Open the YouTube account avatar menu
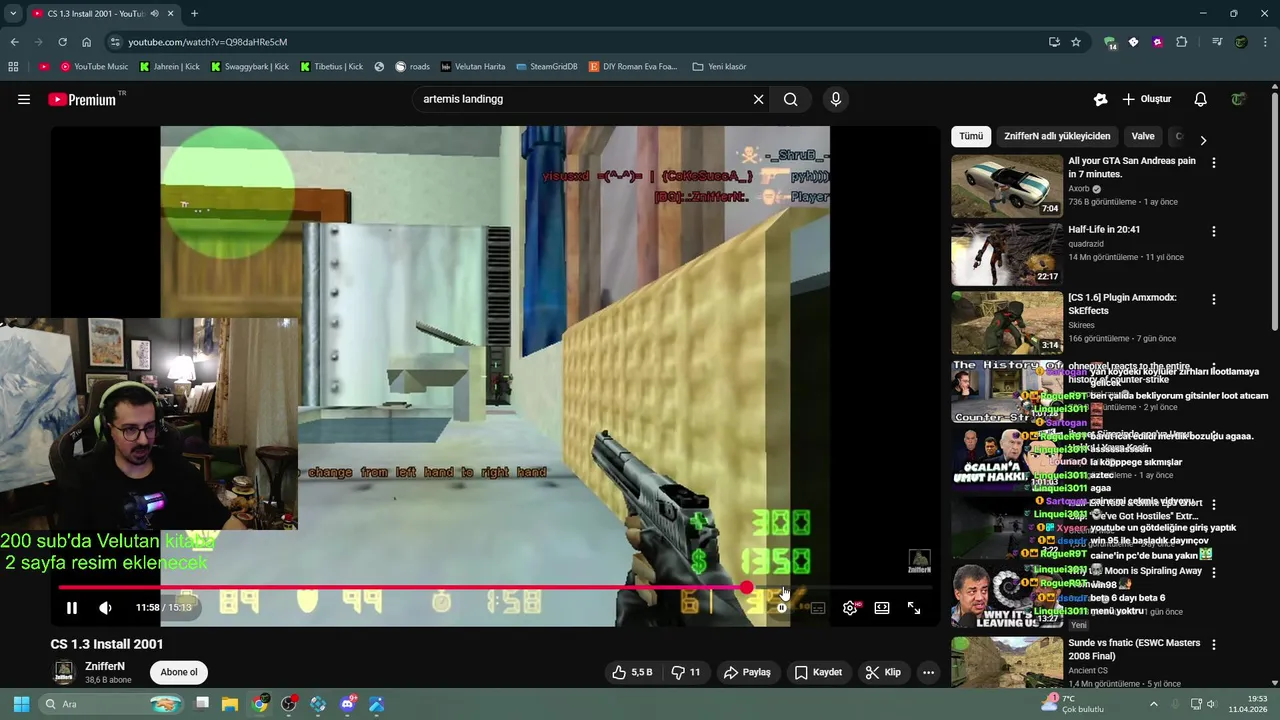The image size is (1280, 720). 1238,99
